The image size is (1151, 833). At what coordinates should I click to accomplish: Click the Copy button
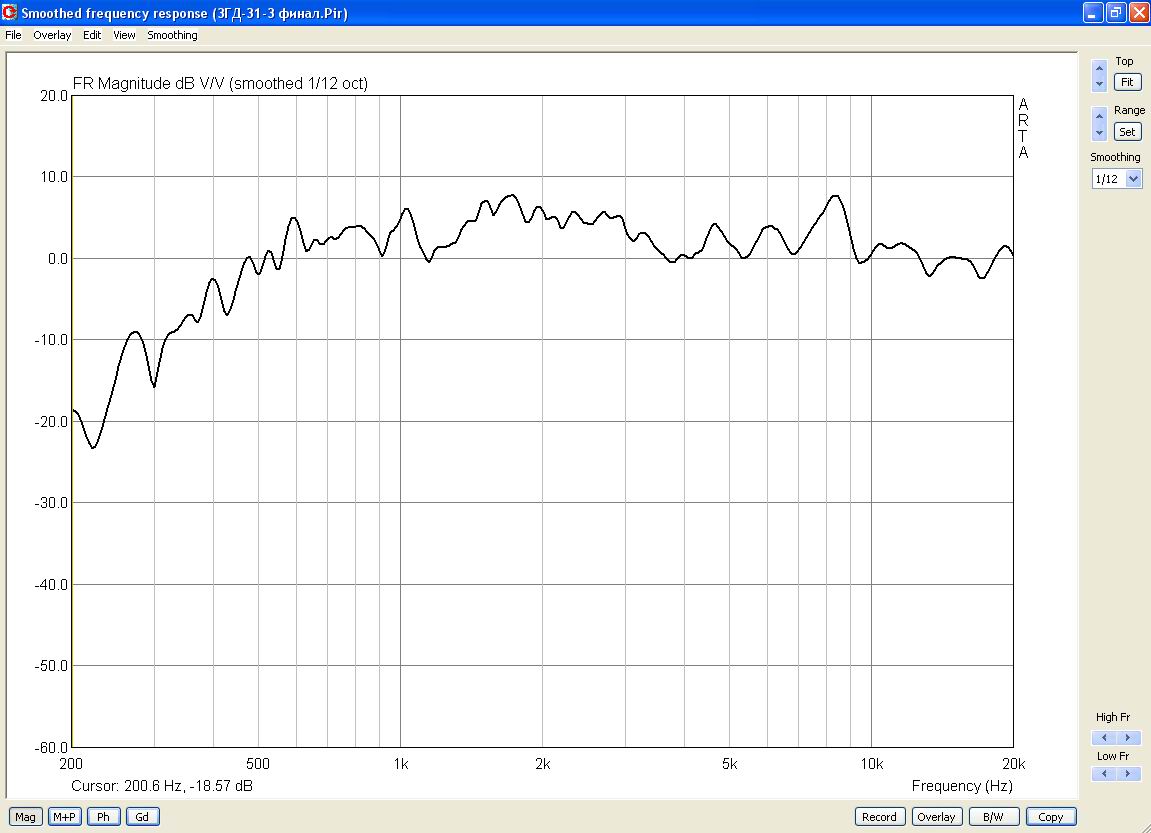tap(1050, 817)
